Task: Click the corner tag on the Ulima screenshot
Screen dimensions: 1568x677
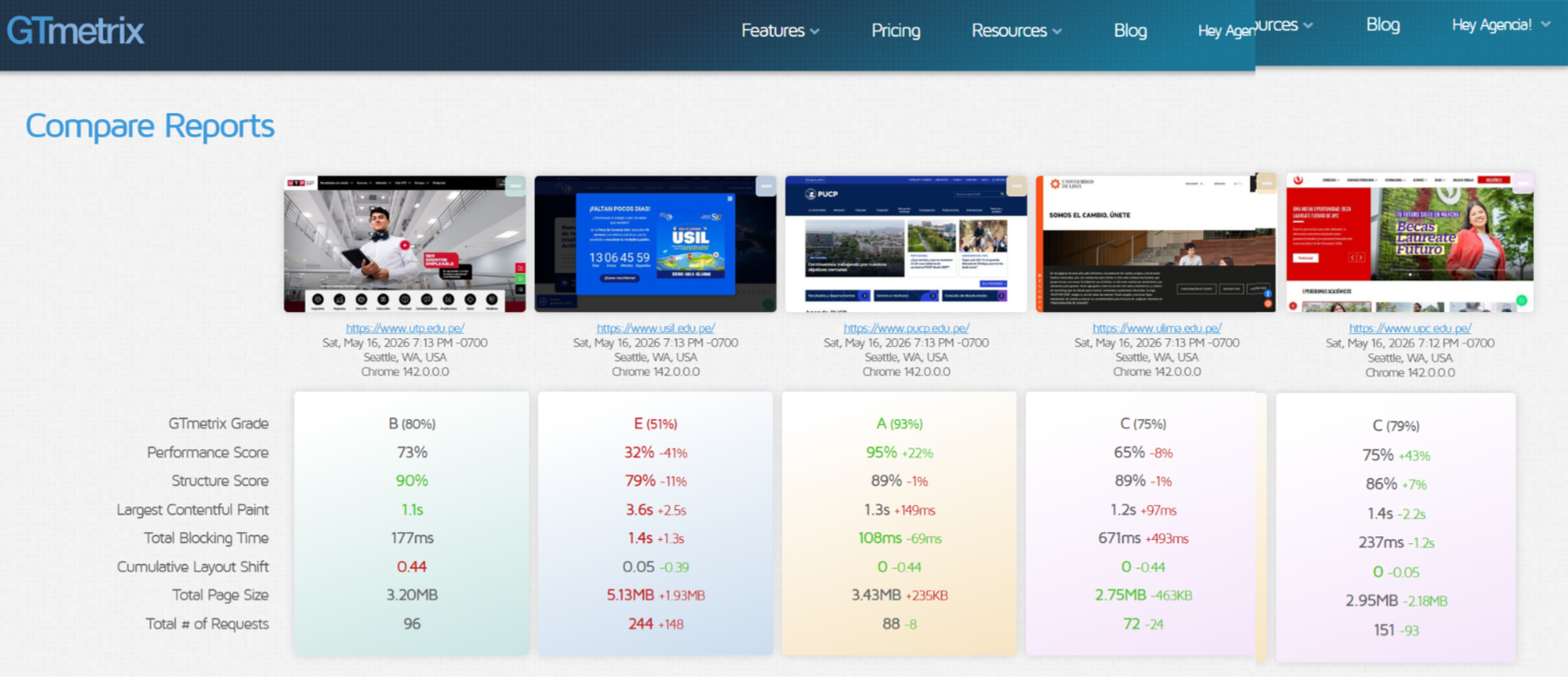Action: coord(1267,183)
